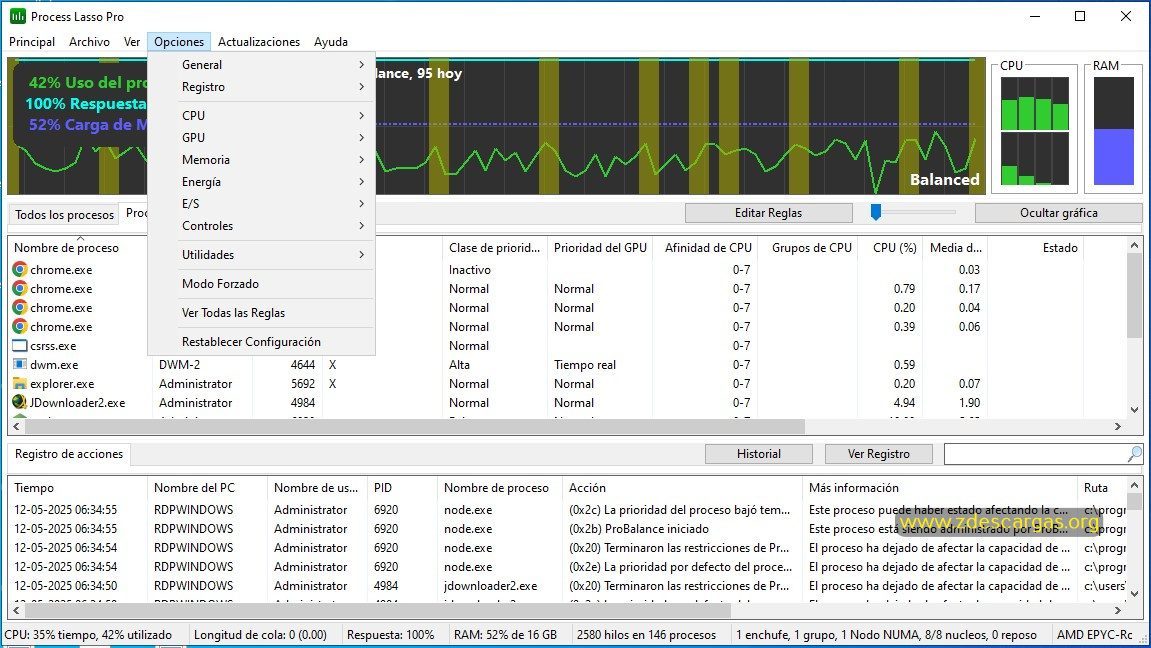Select the dwm.exe process row text
The image size is (1151, 648).
54,365
